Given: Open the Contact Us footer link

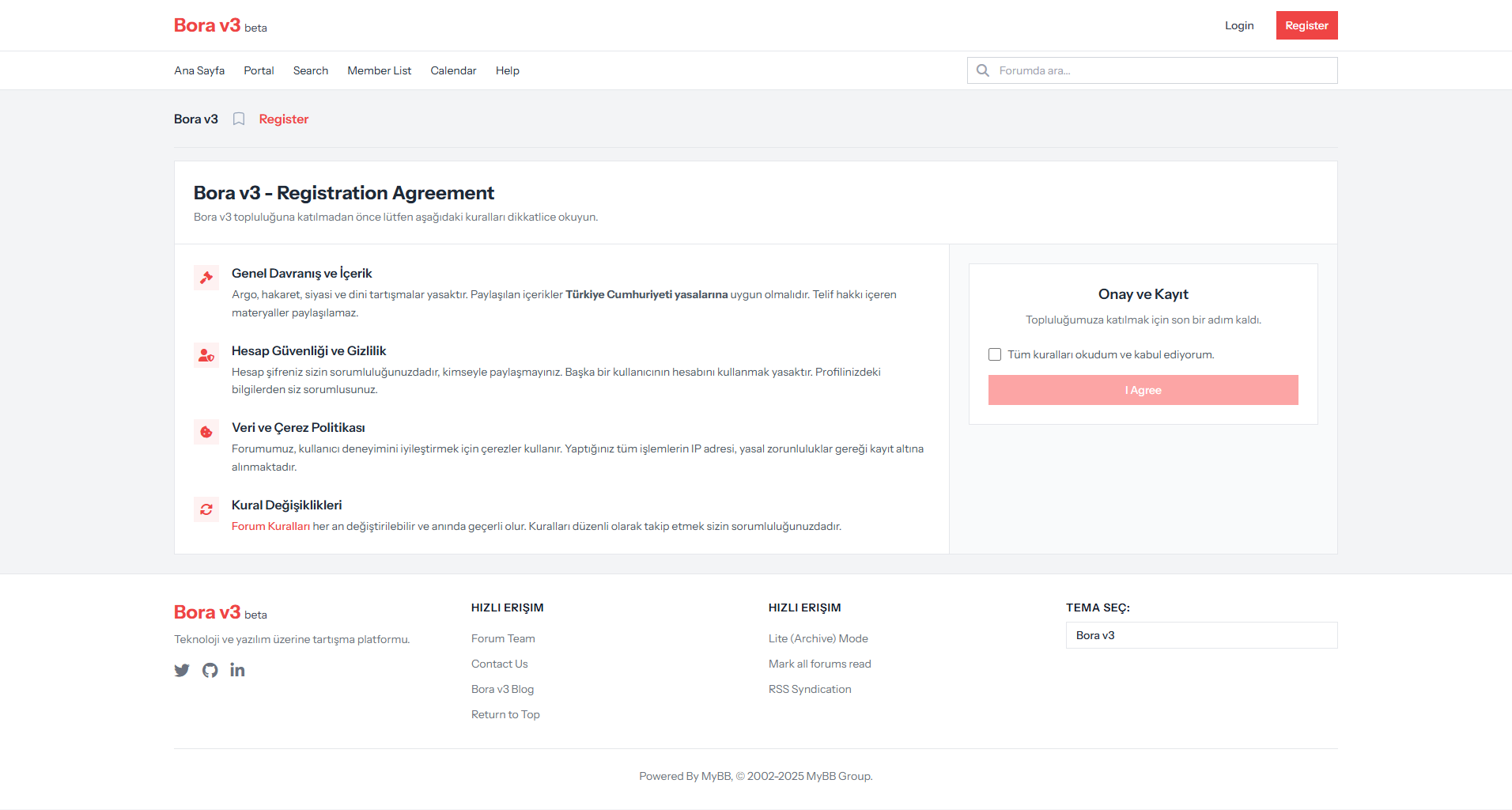Looking at the screenshot, I should 500,664.
